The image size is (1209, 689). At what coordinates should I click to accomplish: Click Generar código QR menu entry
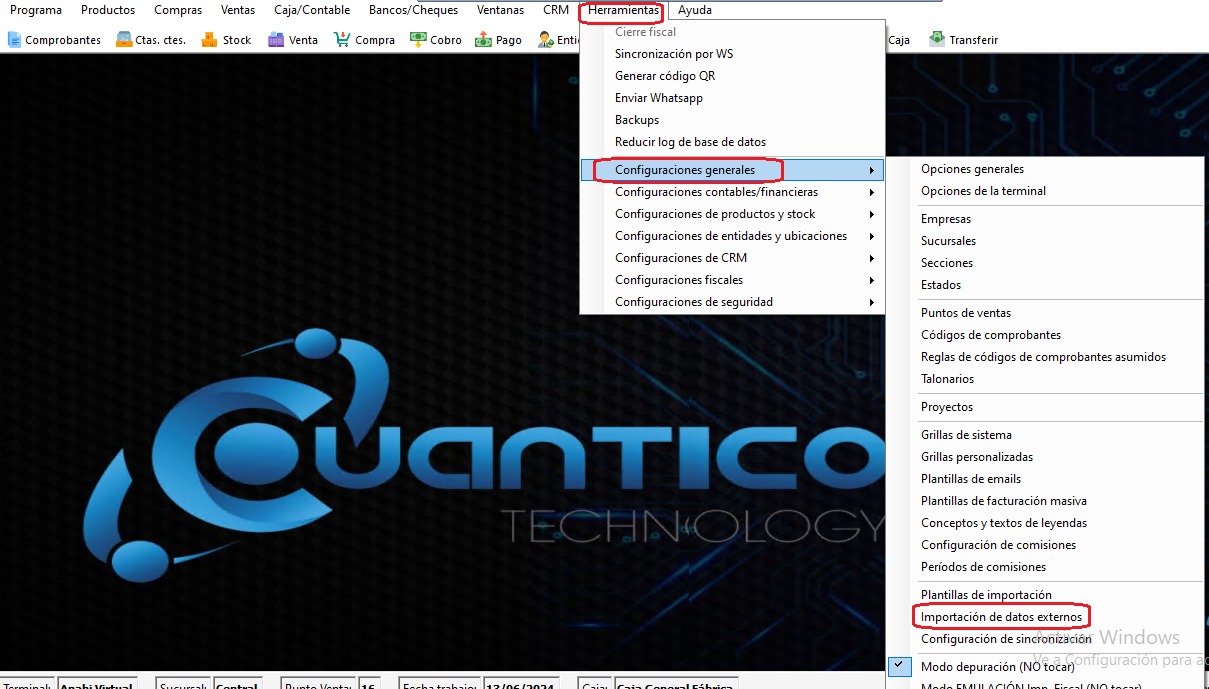[x=665, y=76]
